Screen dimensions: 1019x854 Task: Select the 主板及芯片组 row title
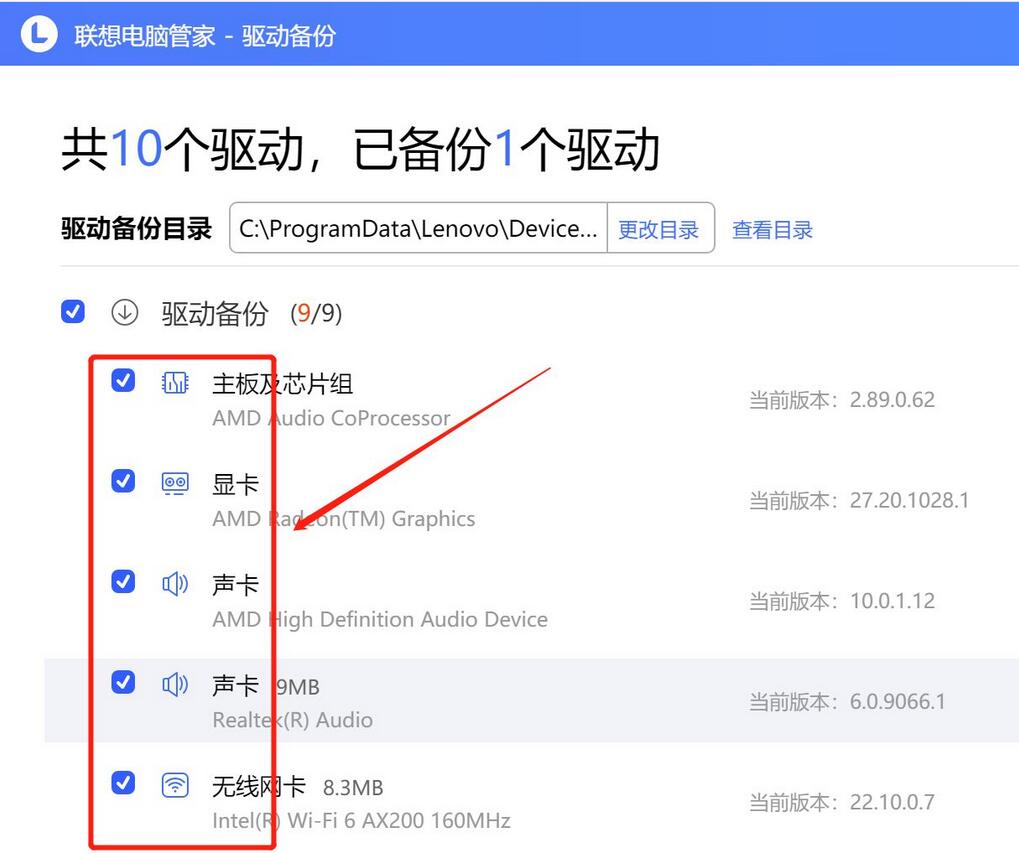pos(283,384)
